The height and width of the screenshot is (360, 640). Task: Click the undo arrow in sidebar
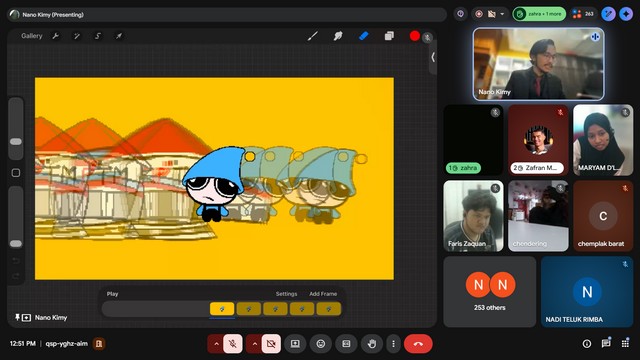pyautogui.click(x=16, y=260)
